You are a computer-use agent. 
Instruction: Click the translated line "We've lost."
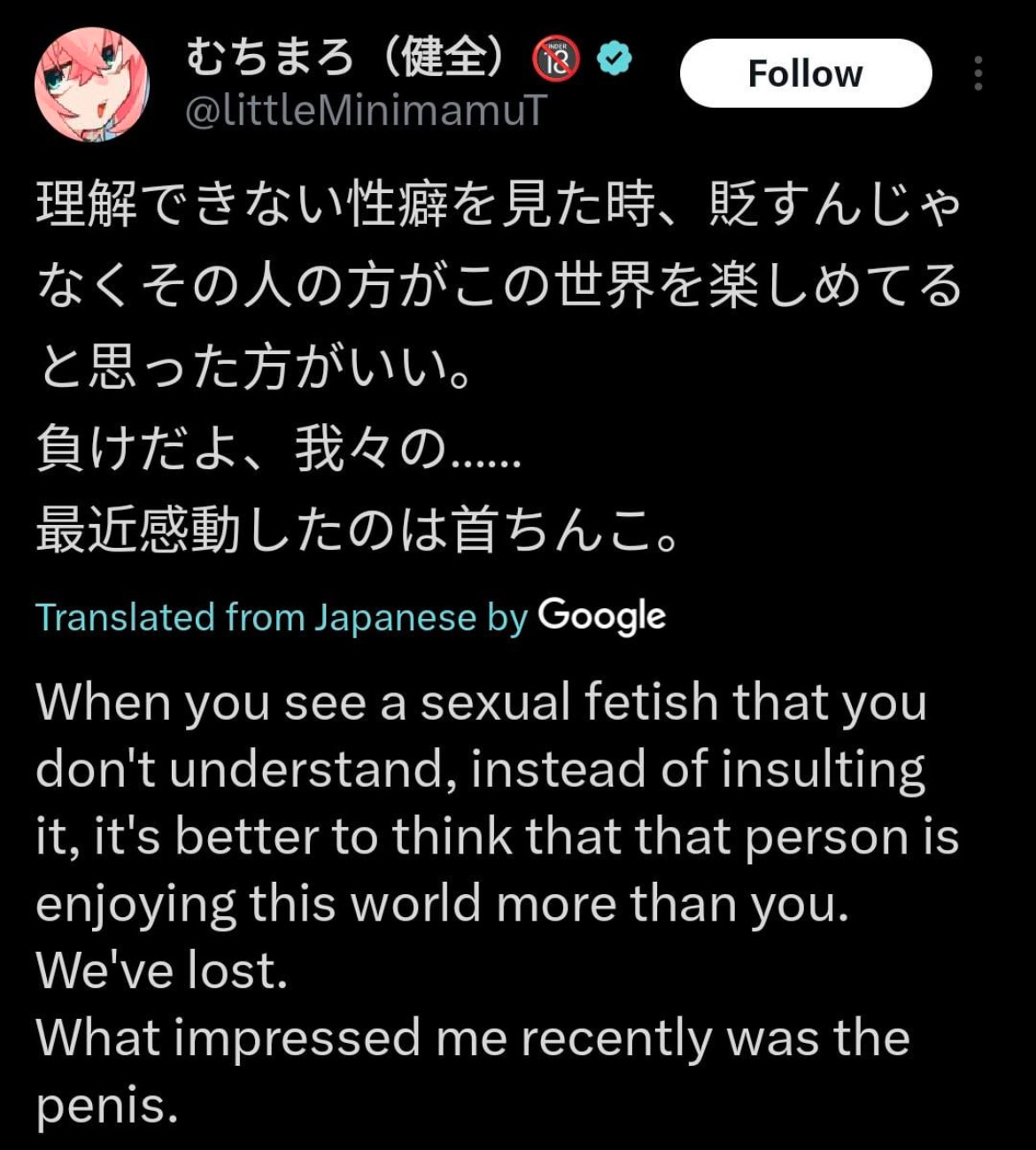point(162,971)
